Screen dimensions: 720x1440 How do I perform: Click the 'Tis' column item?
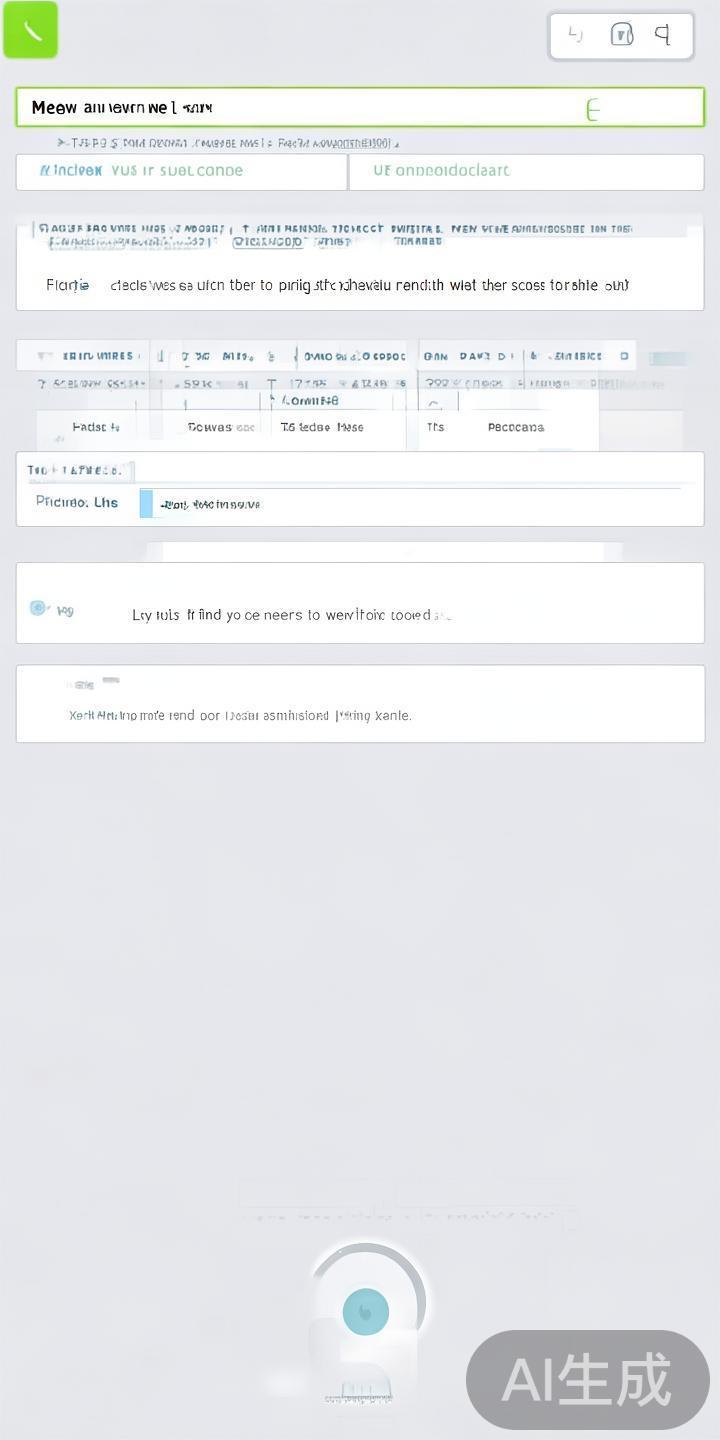click(435, 427)
